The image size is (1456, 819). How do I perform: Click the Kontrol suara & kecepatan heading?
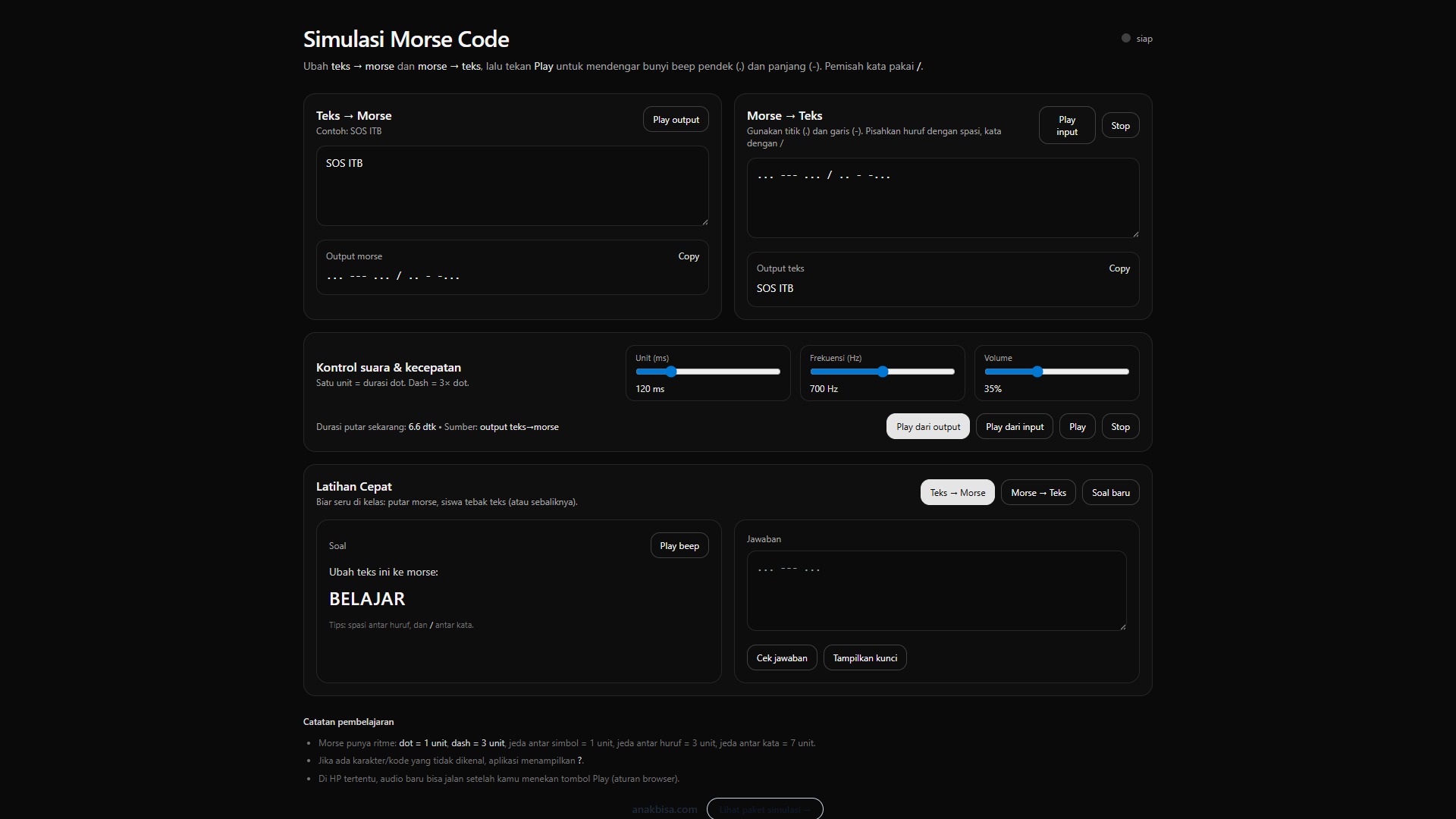click(x=388, y=368)
